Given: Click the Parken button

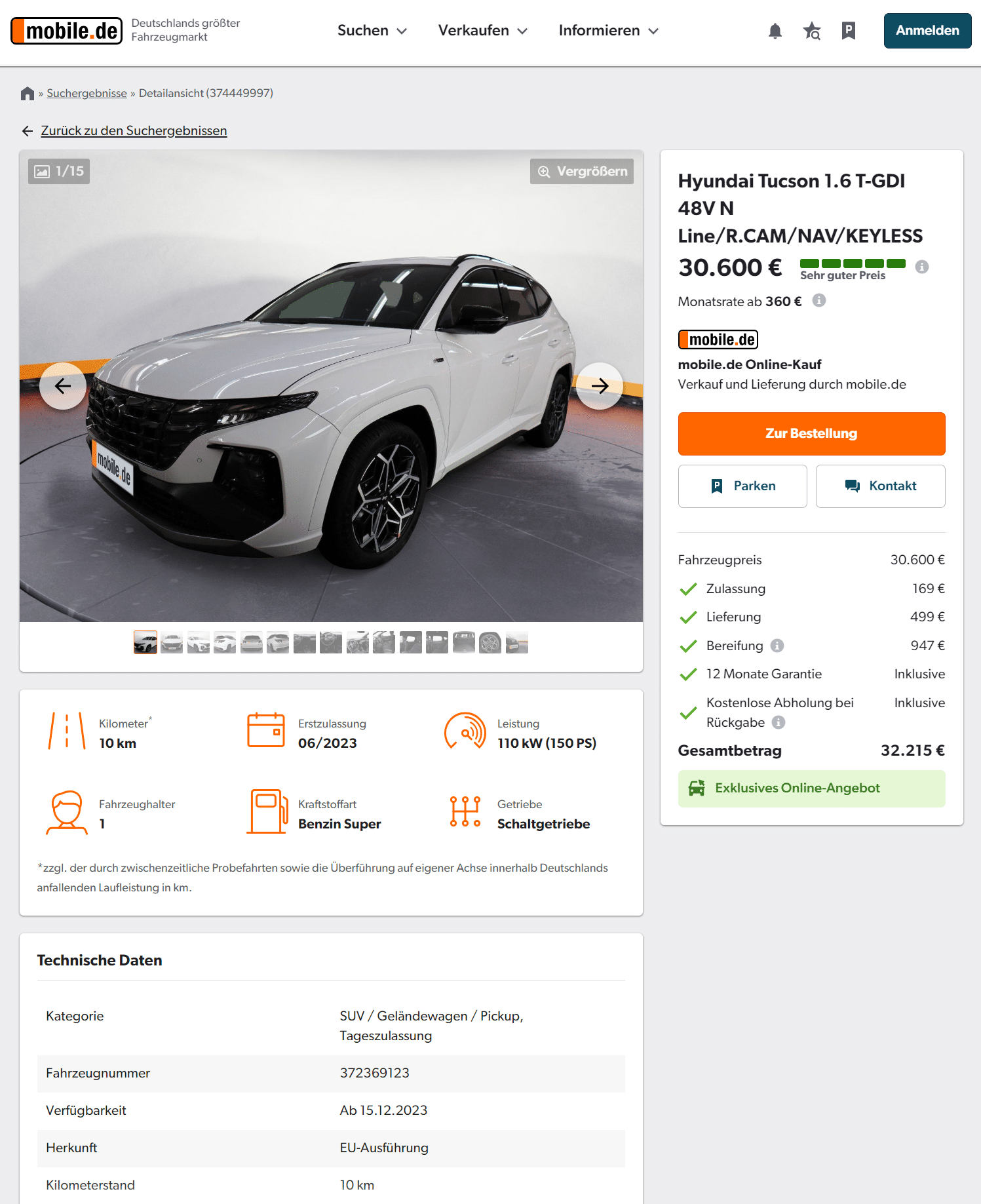Looking at the screenshot, I should tap(742, 486).
